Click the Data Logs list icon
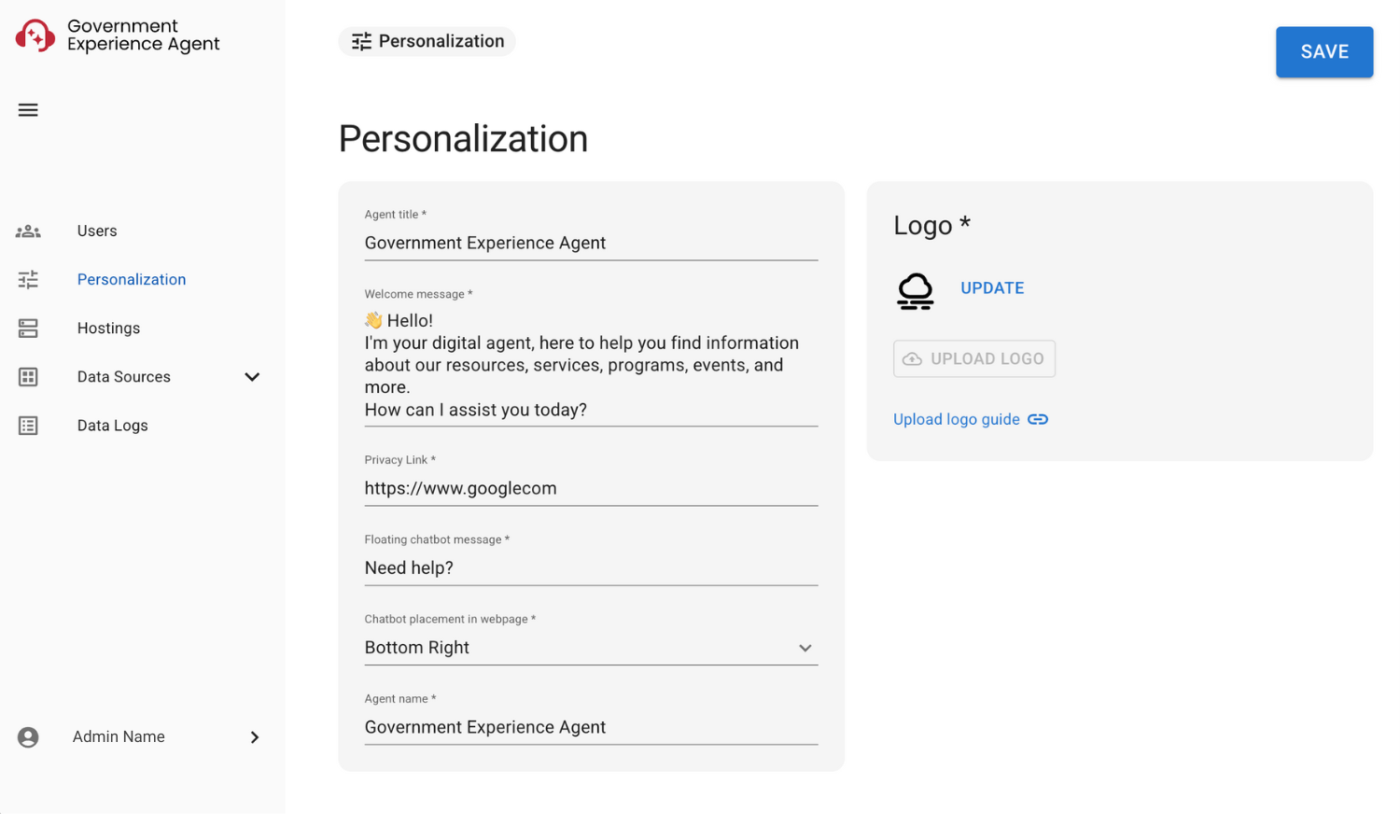This screenshot has width=1400, height=840. (28, 426)
